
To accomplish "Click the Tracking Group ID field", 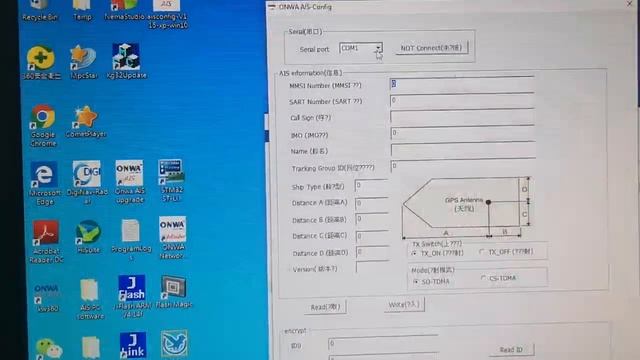I will [x=463, y=166].
